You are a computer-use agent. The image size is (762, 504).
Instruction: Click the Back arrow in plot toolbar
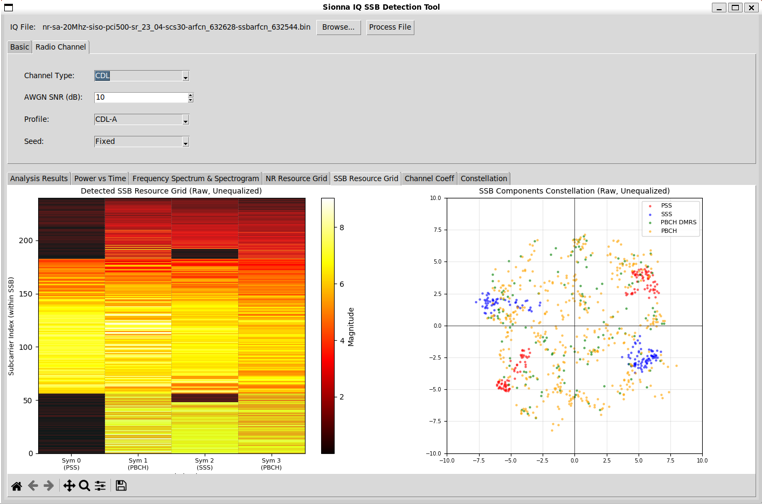[x=33, y=486]
